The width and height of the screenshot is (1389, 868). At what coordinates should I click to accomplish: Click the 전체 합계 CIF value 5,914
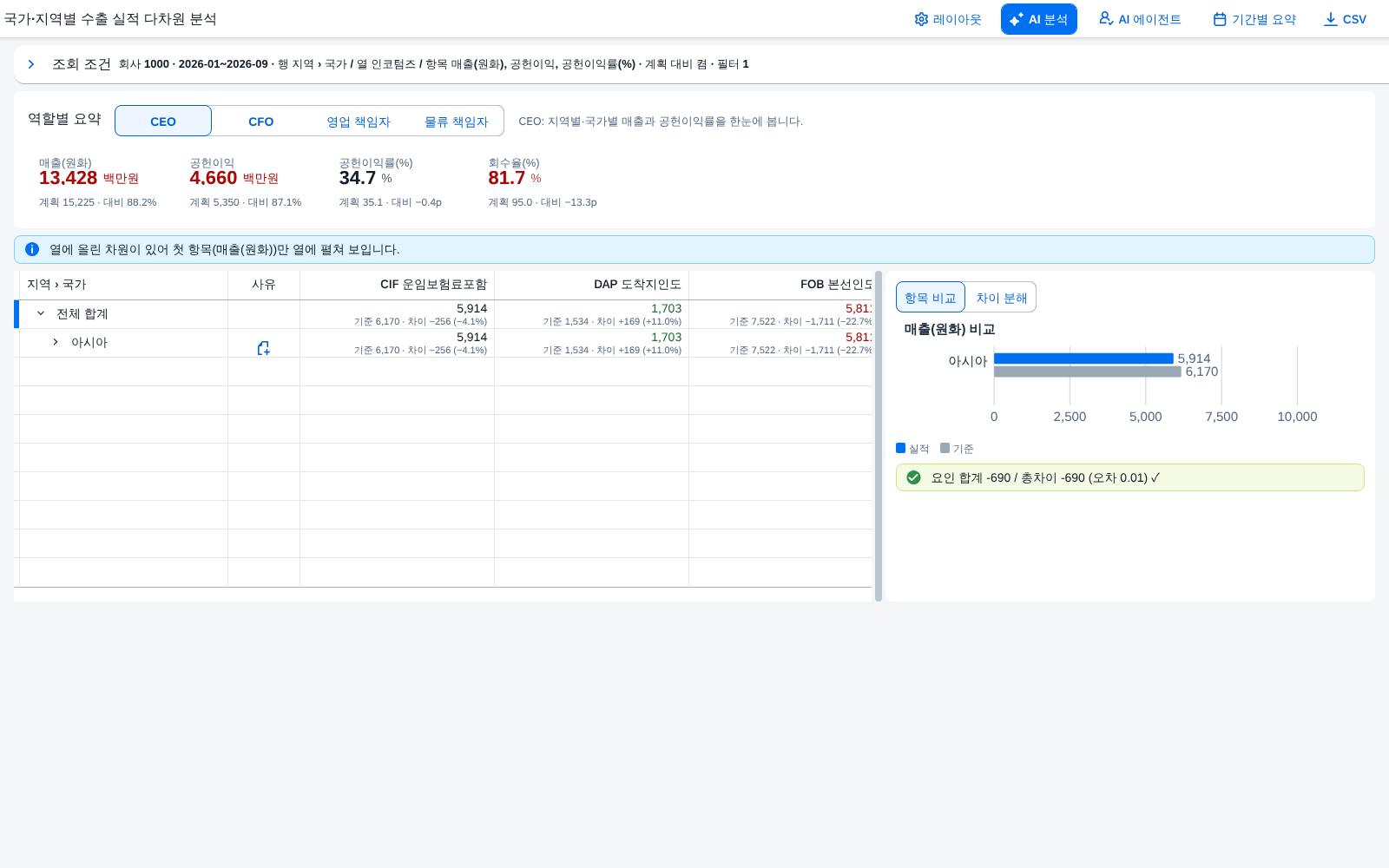click(471, 308)
